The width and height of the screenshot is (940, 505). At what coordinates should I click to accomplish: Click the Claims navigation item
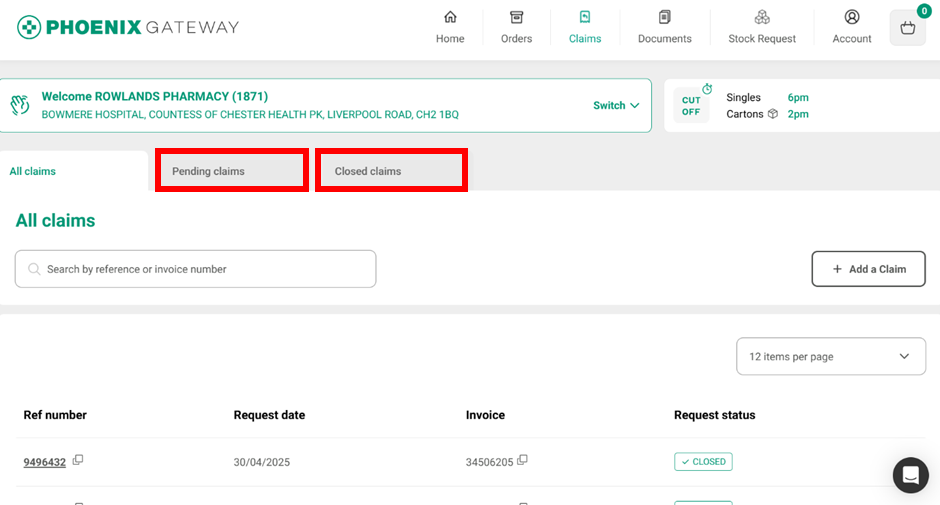(x=585, y=27)
